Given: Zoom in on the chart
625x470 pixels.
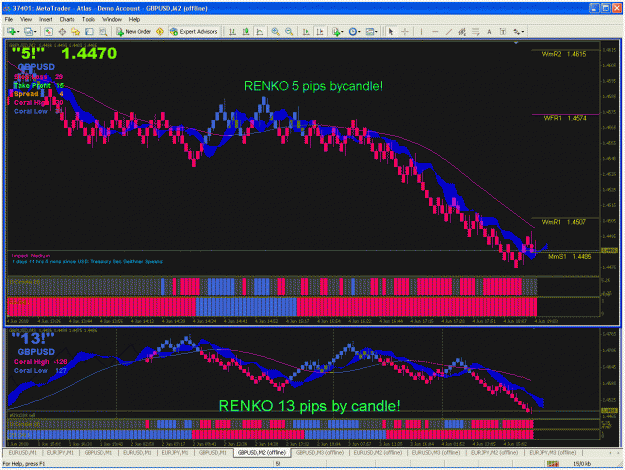Looking at the screenshot, I should pos(275,31).
